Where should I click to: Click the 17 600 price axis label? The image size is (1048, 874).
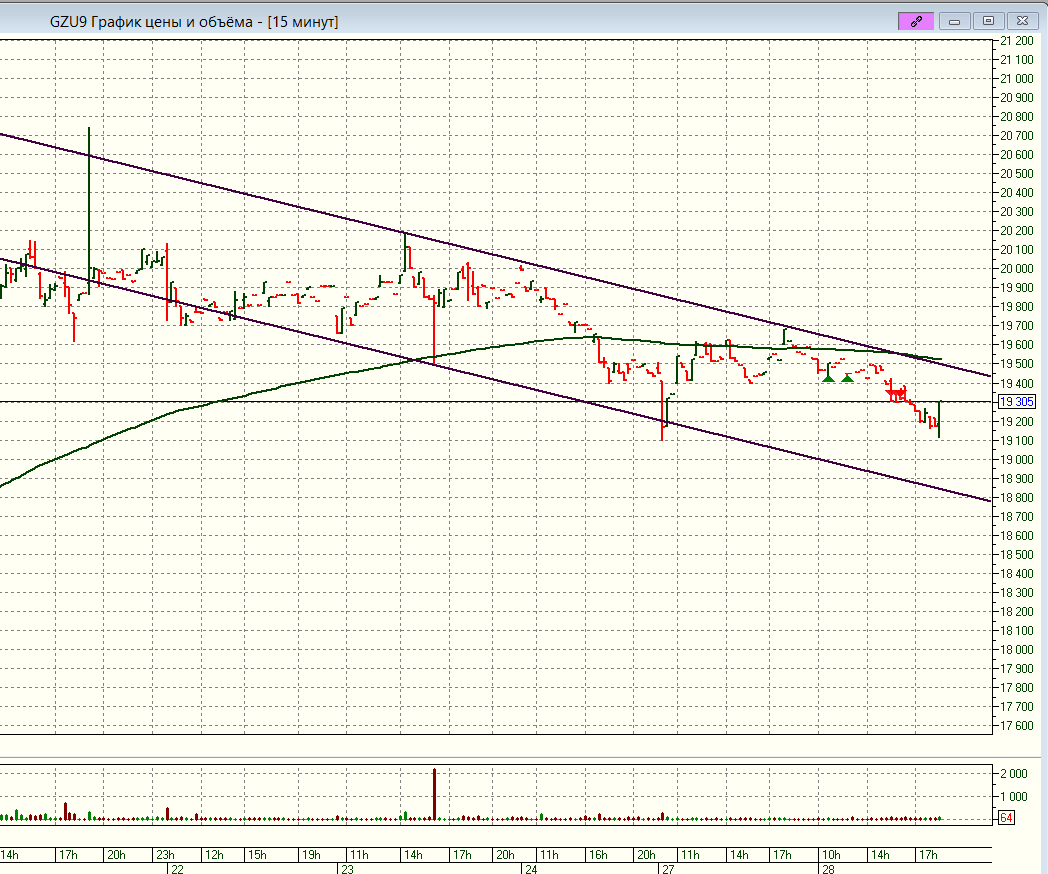point(1016,725)
